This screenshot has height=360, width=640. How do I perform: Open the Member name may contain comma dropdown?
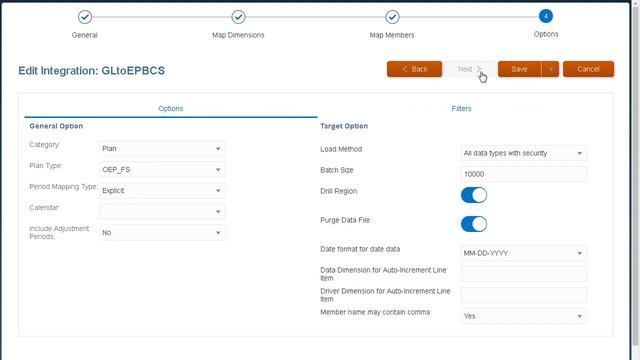[524, 316]
